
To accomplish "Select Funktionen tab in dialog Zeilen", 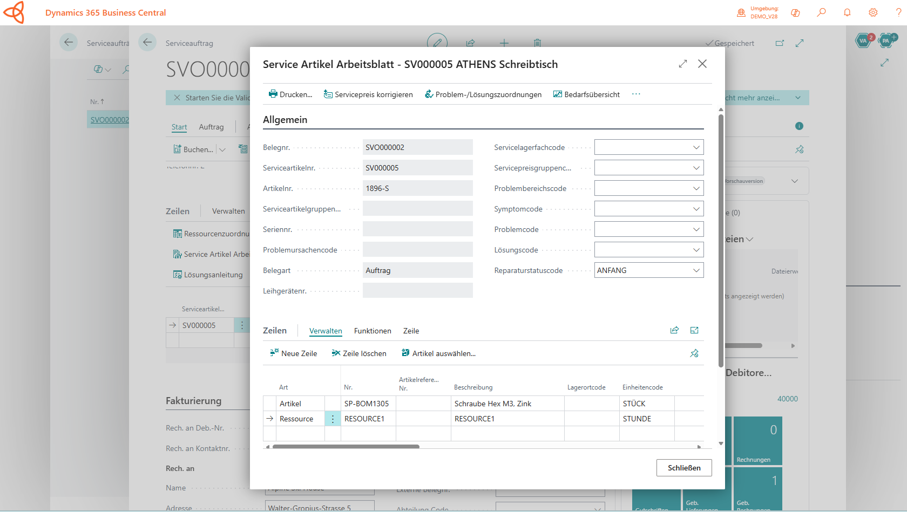I will click(373, 331).
